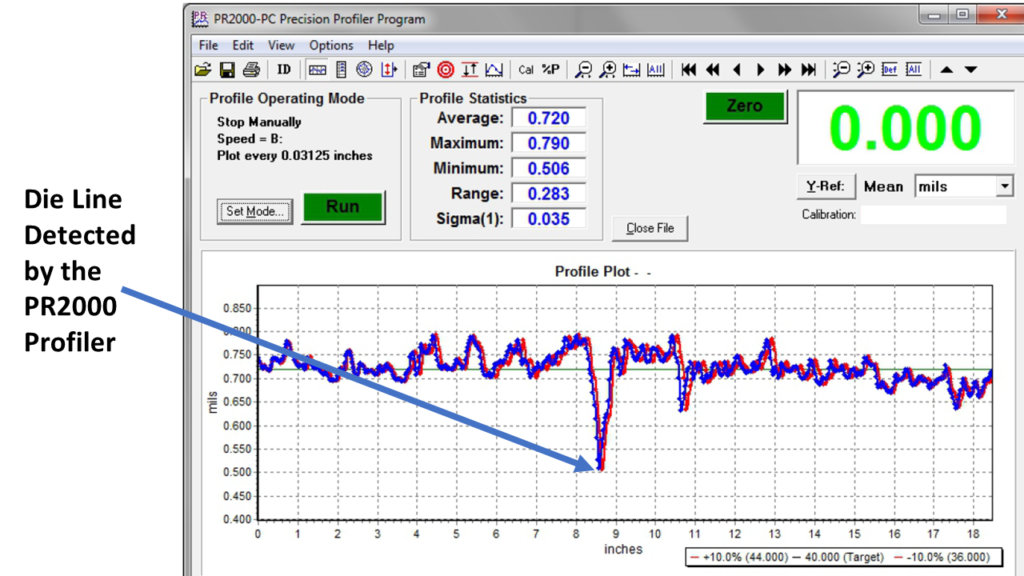
Task: Skip to first record with rewind icon
Action: tap(688, 69)
